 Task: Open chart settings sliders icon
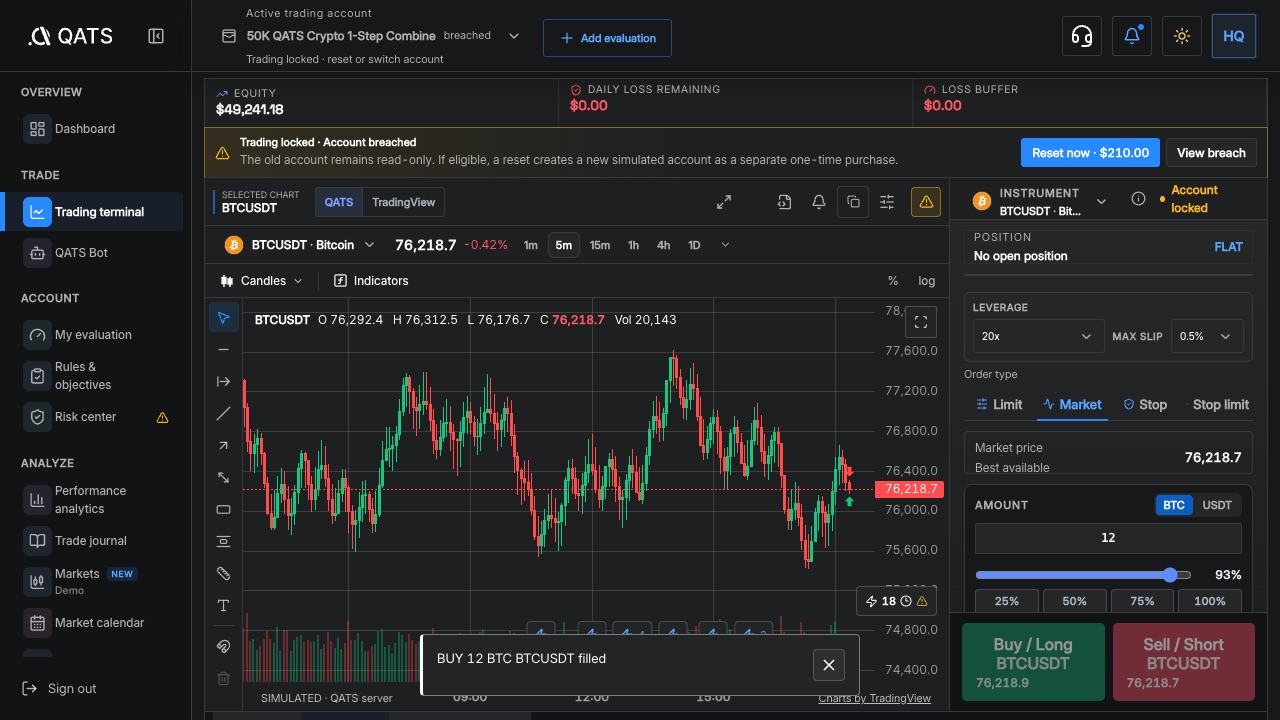pyautogui.click(x=887, y=202)
